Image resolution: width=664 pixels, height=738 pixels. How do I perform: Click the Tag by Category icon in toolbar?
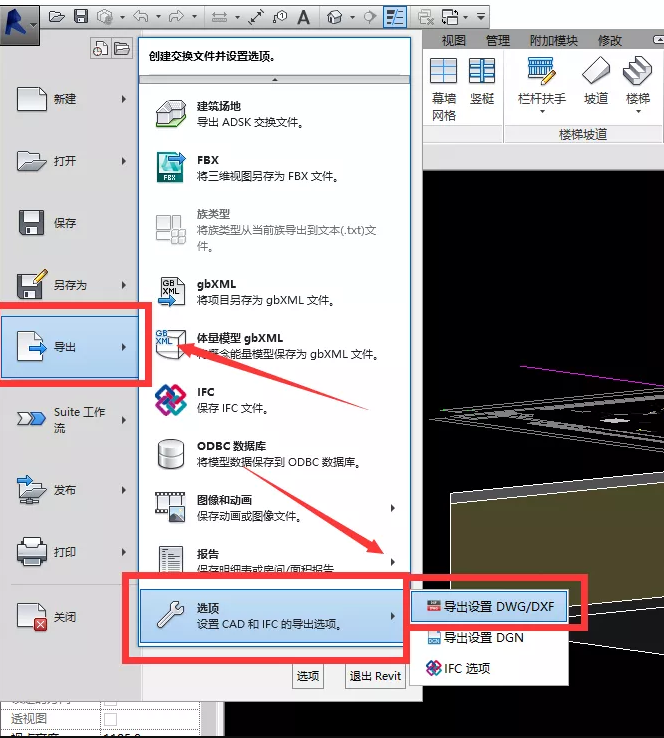(x=280, y=17)
